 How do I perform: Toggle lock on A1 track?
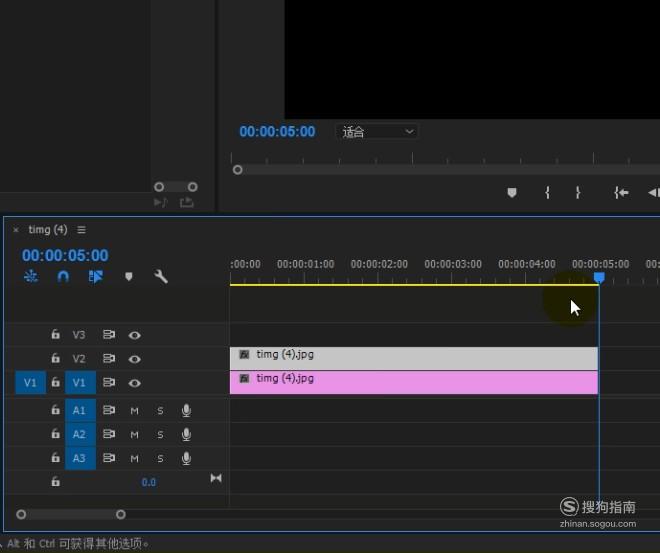click(x=55, y=410)
